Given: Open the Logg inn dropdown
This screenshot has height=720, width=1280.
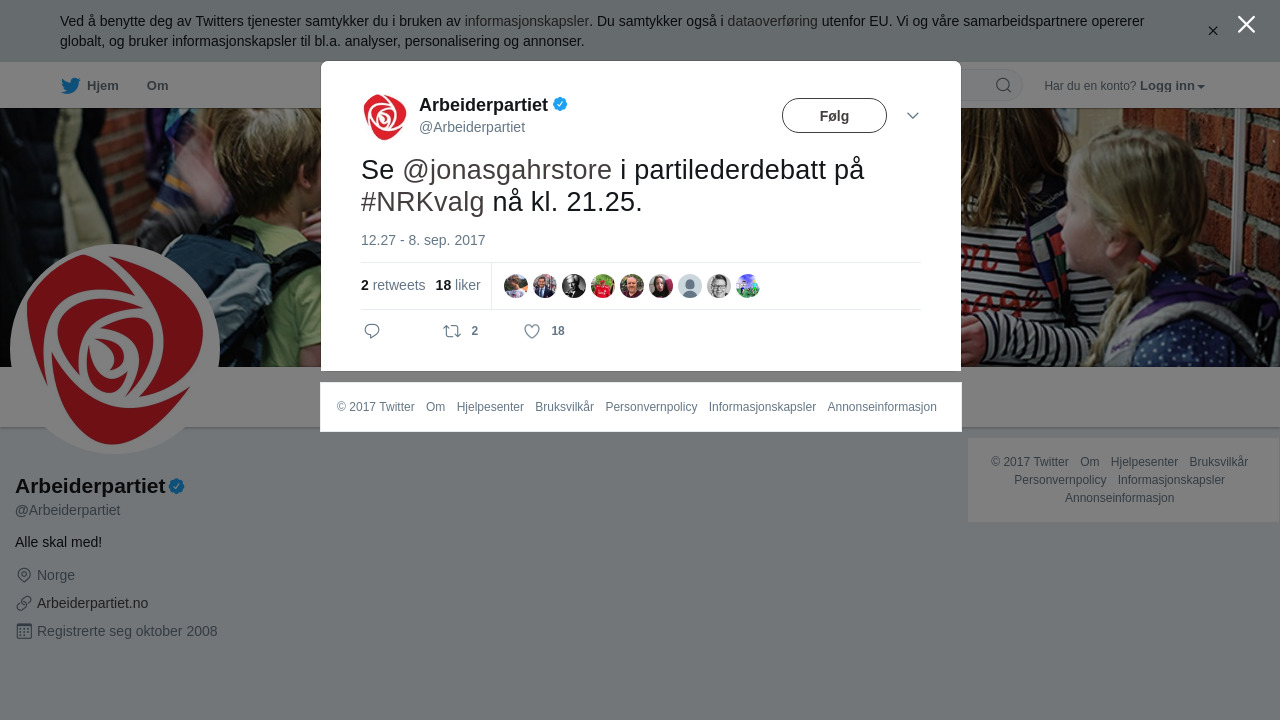Looking at the screenshot, I should pyautogui.click(x=1172, y=86).
